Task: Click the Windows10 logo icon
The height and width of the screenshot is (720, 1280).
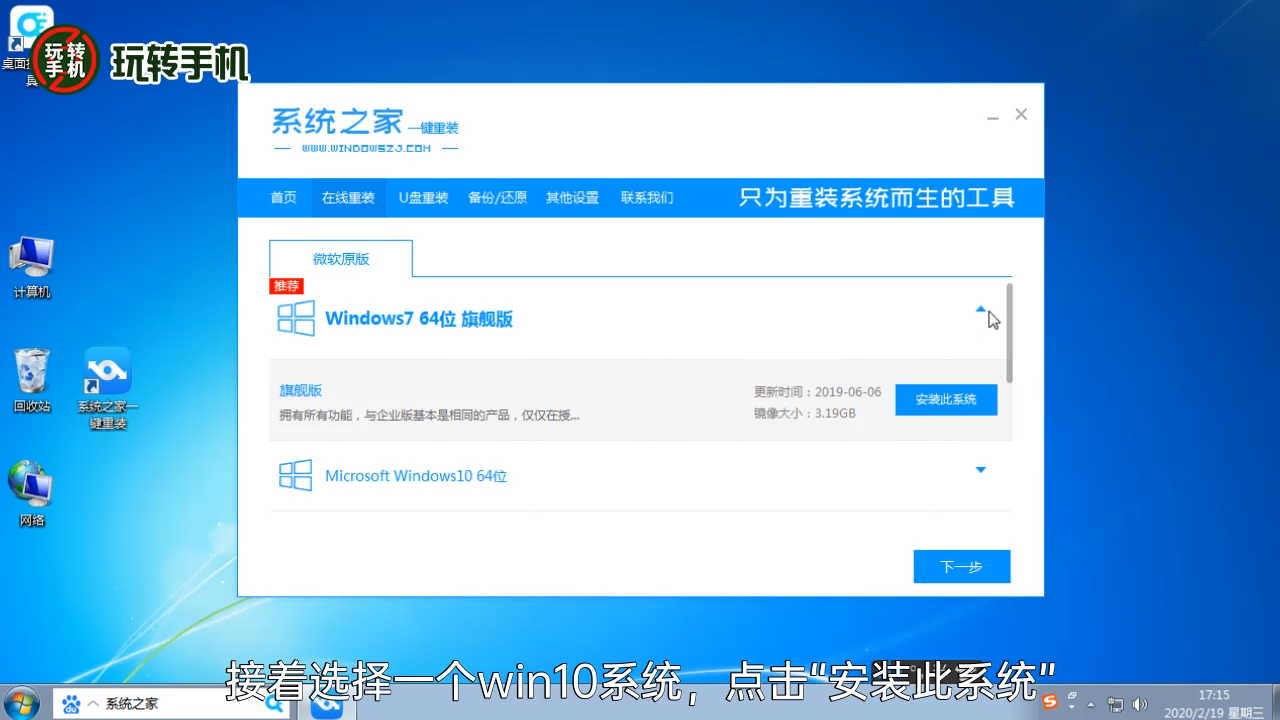Action: pyautogui.click(x=295, y=476)
